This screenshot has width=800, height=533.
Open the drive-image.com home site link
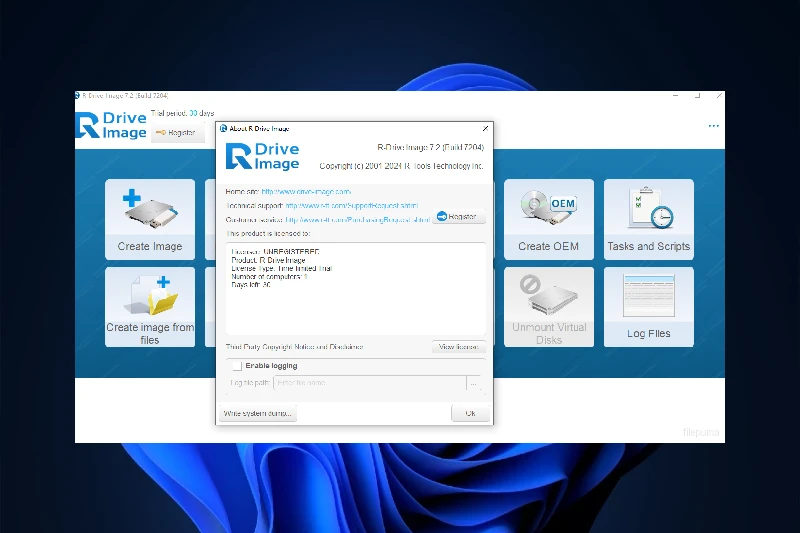pos(306,191)
